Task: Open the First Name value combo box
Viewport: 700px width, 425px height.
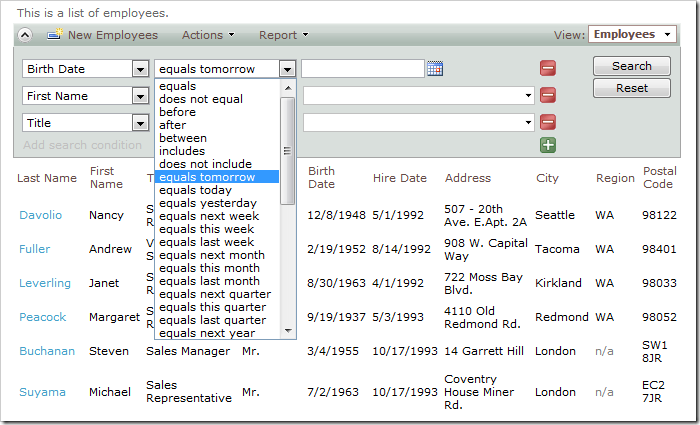Action: point(419,96)
